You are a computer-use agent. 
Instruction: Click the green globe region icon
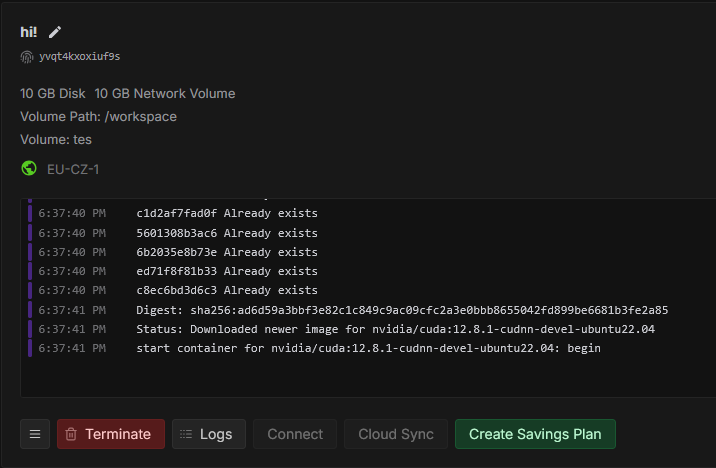[29, 168]
